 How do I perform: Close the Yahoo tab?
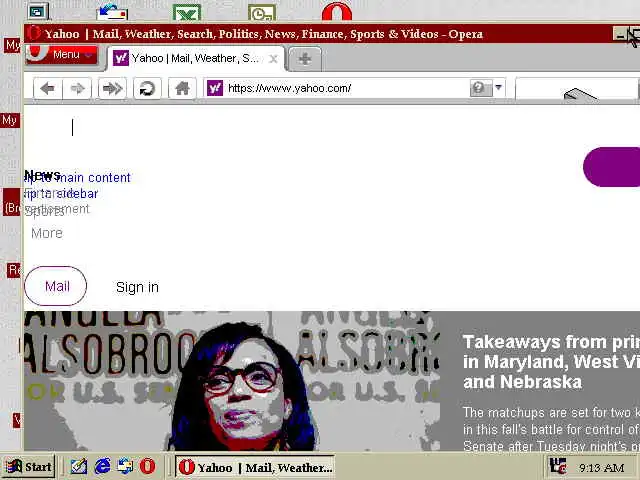coord(273,59)
